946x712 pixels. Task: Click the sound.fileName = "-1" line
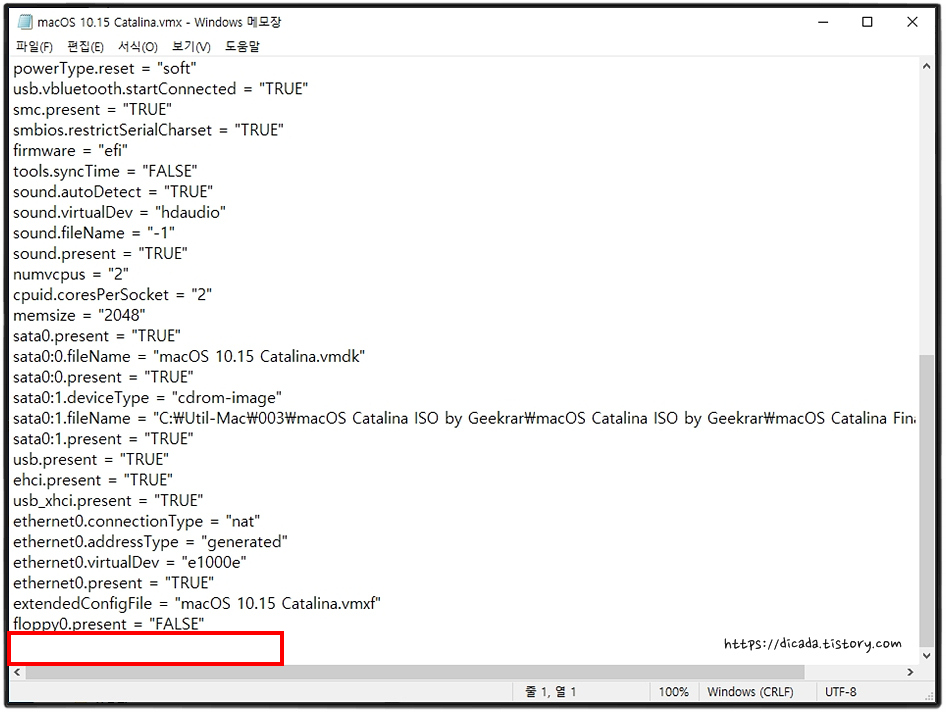click(x=94, y=233)
